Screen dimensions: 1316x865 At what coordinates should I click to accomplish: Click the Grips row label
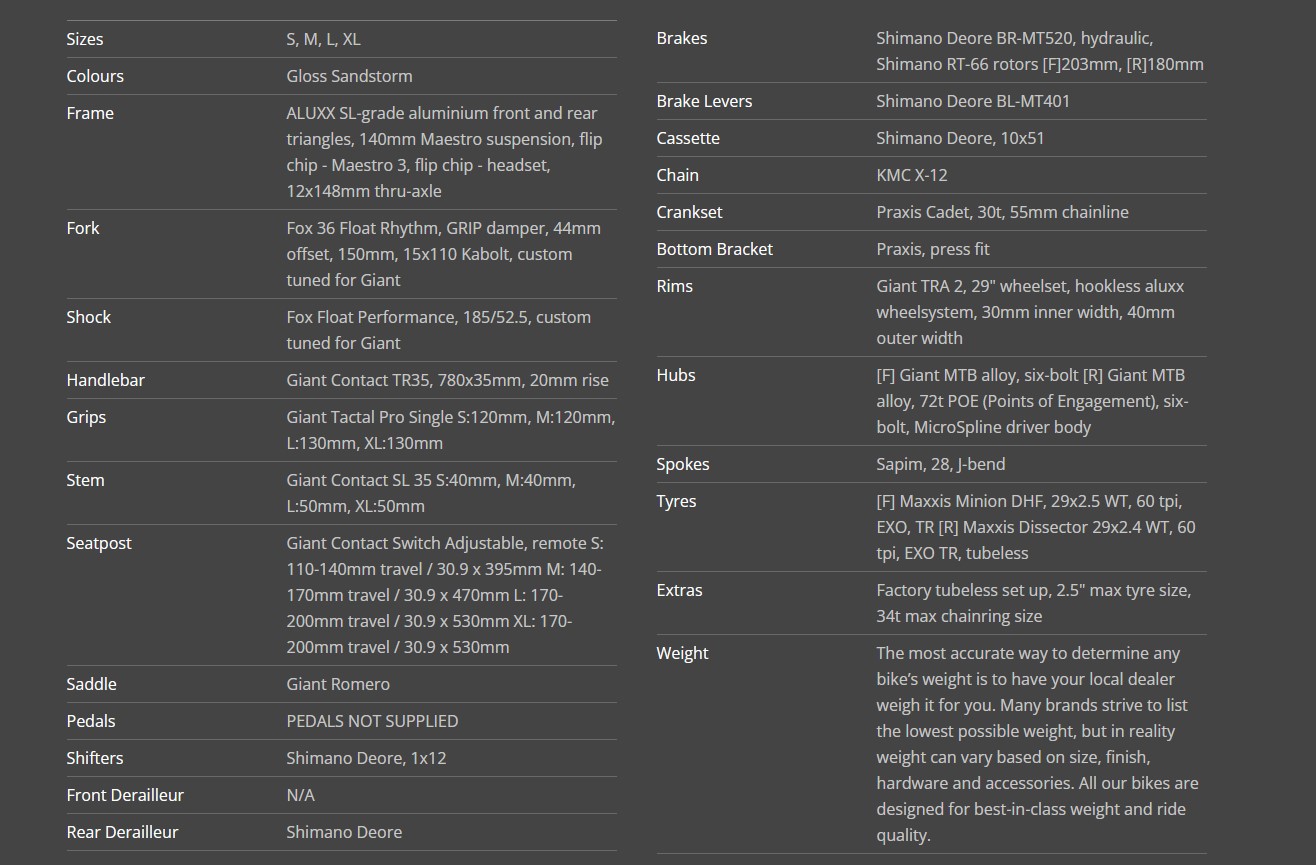click(86, 417)
